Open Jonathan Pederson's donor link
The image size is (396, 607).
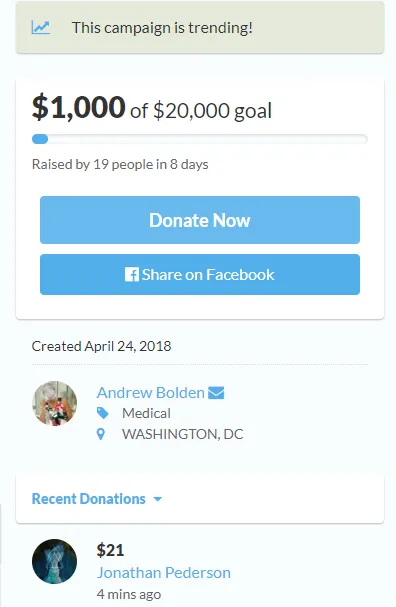pos(164,573)
